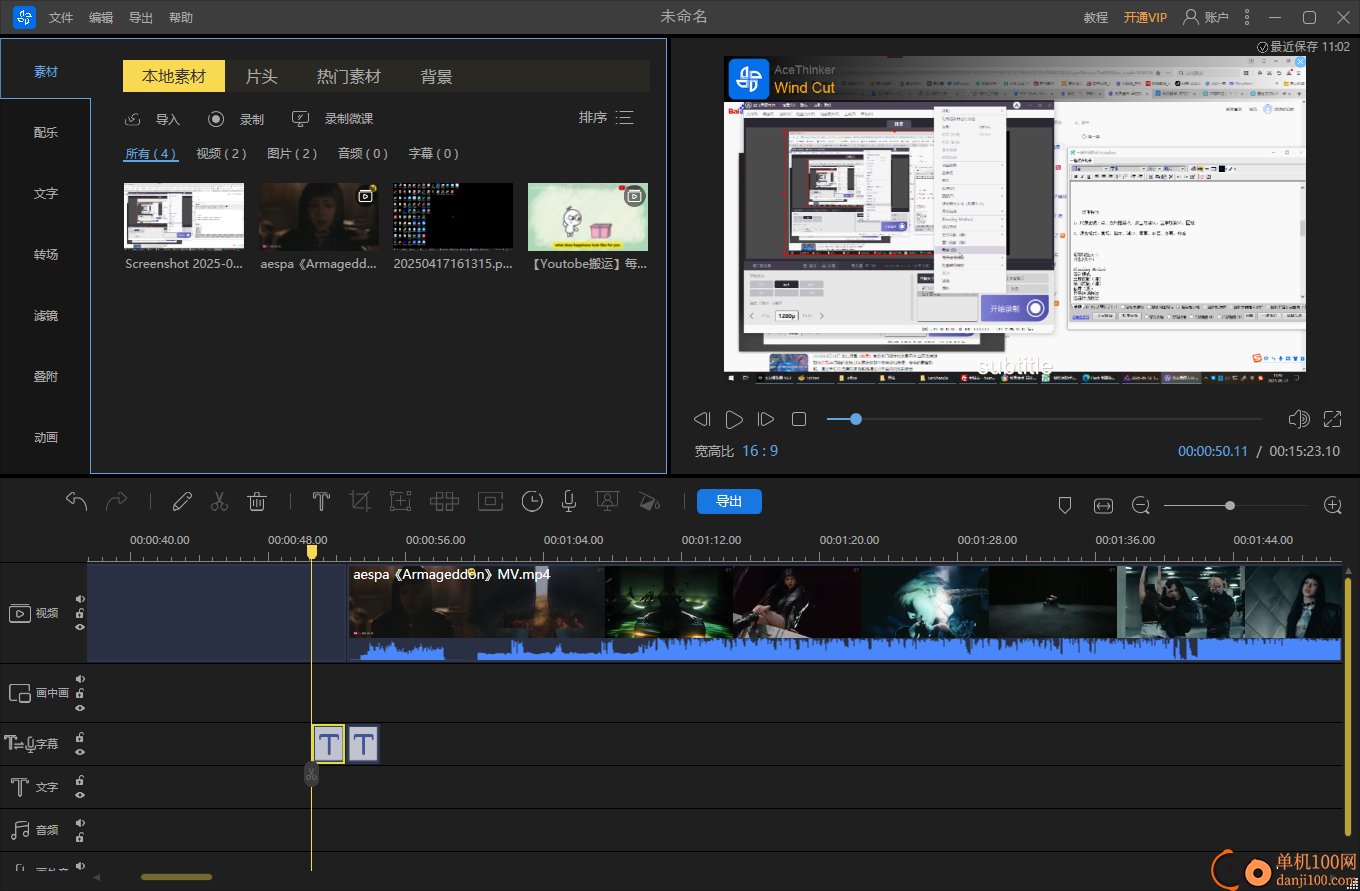Lock the 视频 track
Viewport: 1360px width, 891px height.
(80, 613)
